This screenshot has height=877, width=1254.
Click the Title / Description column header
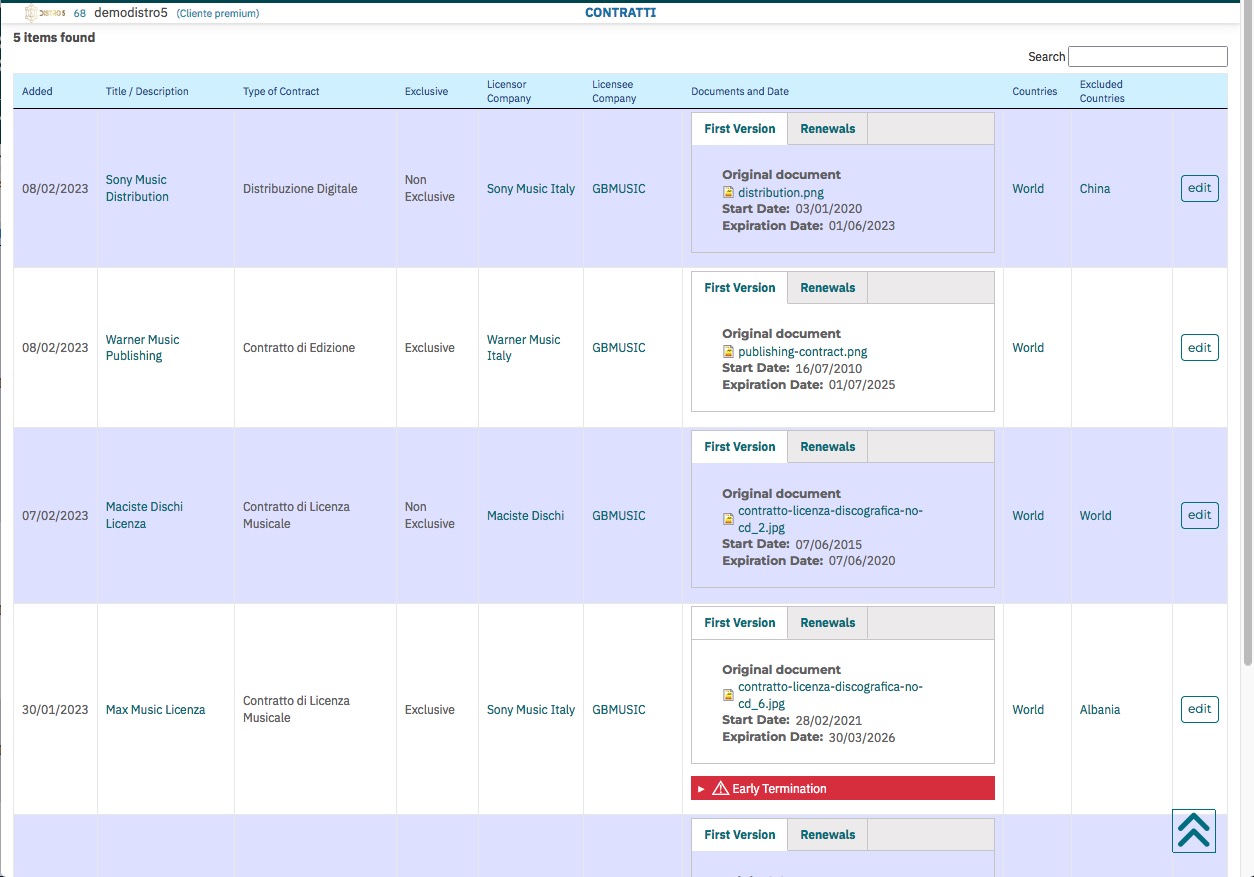click(147, 91)
